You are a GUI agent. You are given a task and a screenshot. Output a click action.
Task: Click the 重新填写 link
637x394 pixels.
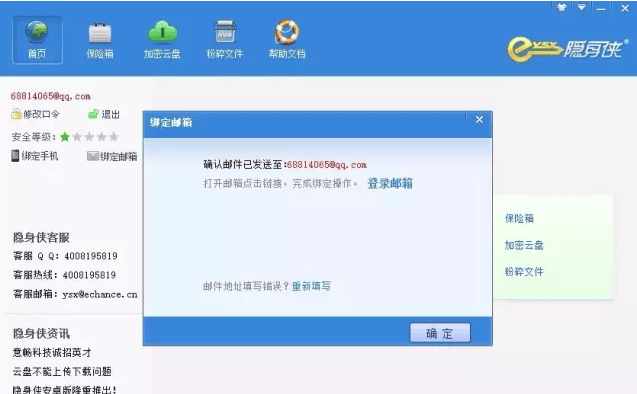[311, 286]
